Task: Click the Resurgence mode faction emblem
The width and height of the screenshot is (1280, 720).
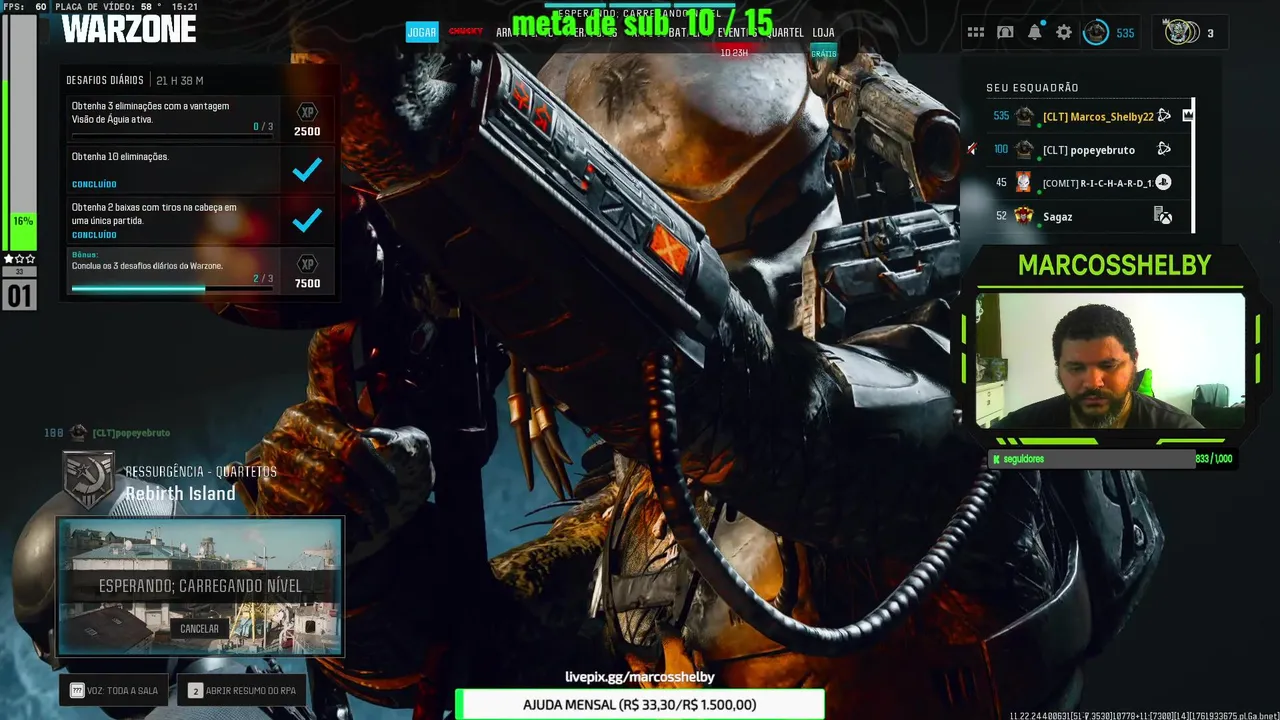Action: 89,478
